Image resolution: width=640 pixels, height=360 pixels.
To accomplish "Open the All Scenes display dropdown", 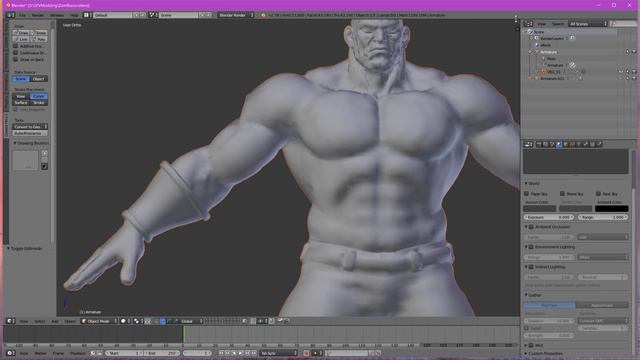I will 588,24.
